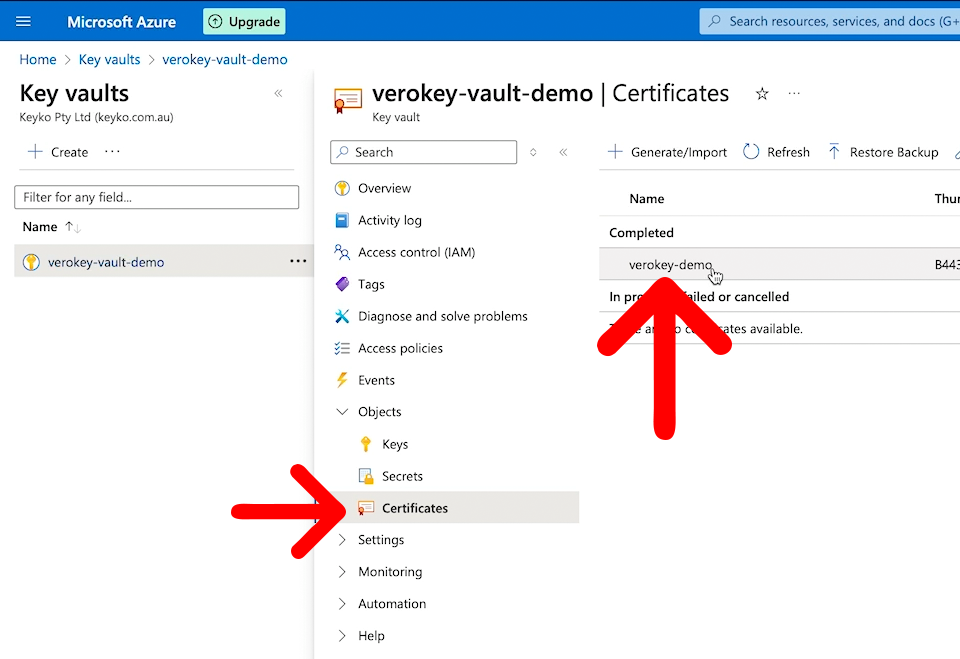Open the Activity log icon
This screenshot has width=960, height=659.
342,220
